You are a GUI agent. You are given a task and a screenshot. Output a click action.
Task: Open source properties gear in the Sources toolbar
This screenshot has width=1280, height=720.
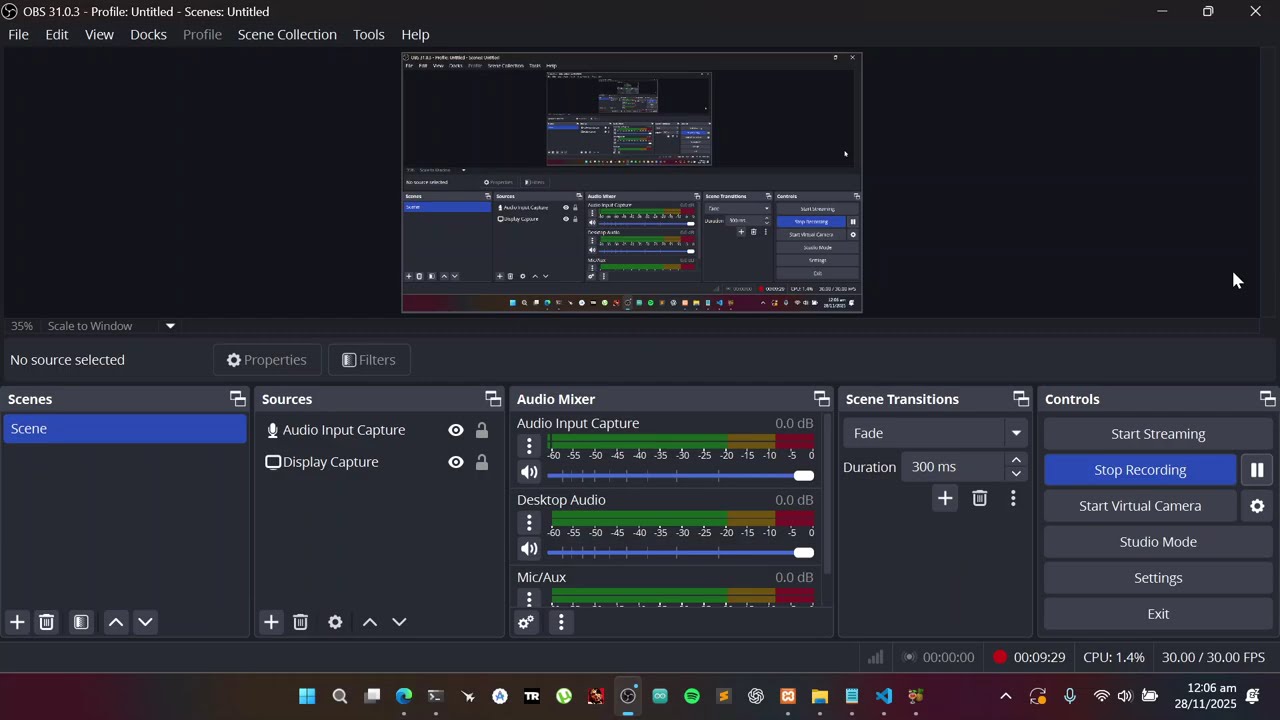335,622
